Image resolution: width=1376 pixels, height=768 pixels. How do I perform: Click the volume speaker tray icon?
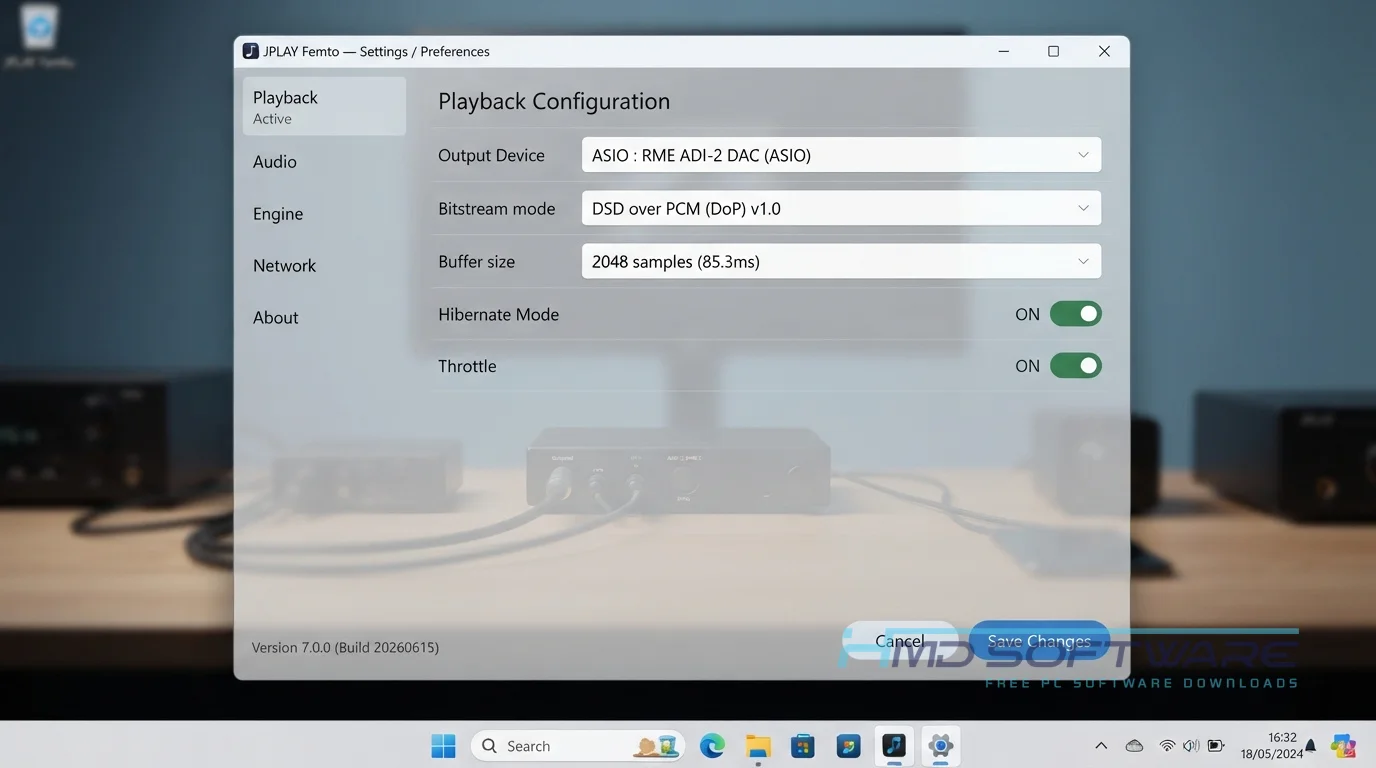[1191, 746]
